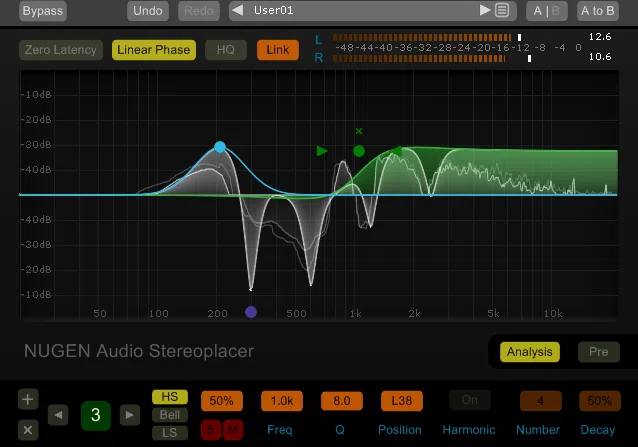Image resolution: width=638 pixels, height=447 pixels.
Task: Click the green right-pointing triangle handle
Action: (x=322, y=151)
